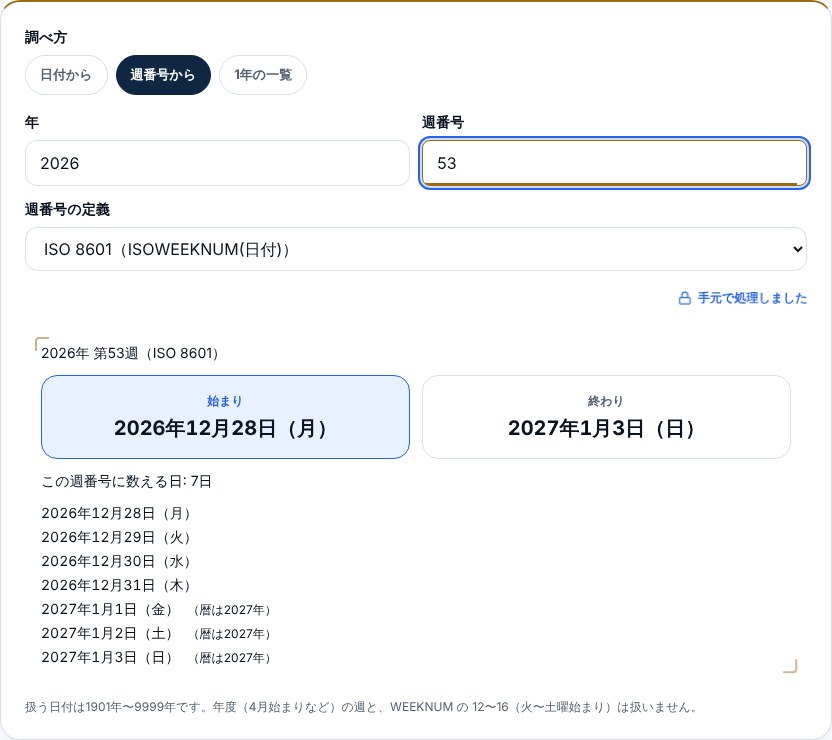
Task: Click the 手元で処理しました text
Action: click(752, 298)
